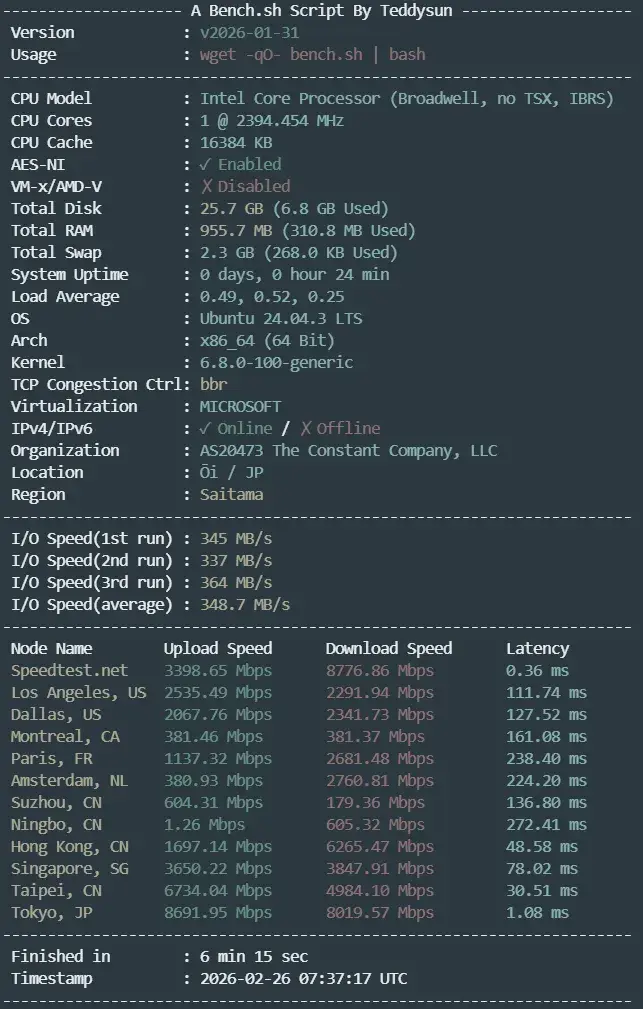643x1009 pixels.
Task: Click the Ubuntu 24.04.3 LTS OS value
Action: (x=281, y=318)
